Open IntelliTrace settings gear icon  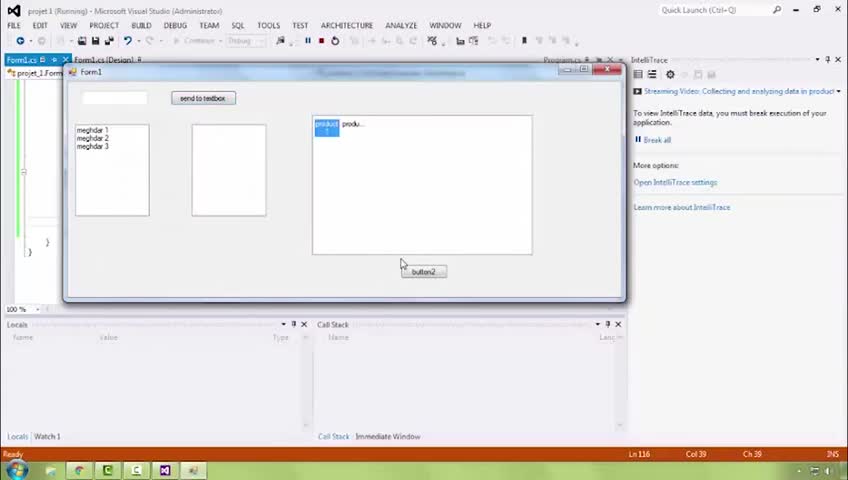pos(670,75)
